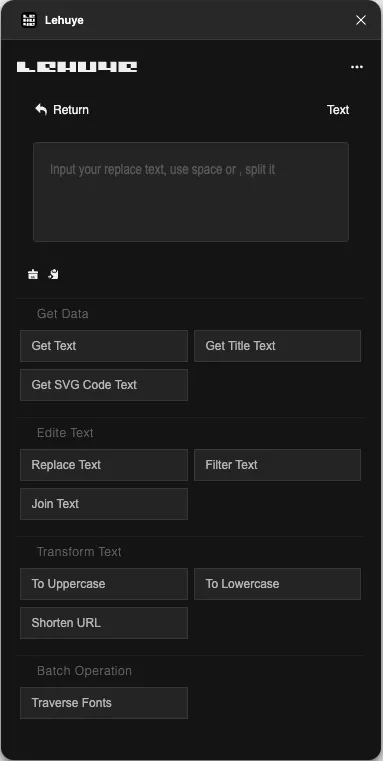
Task: Click the Text label at top right
Action: click(x=338, y=110)
